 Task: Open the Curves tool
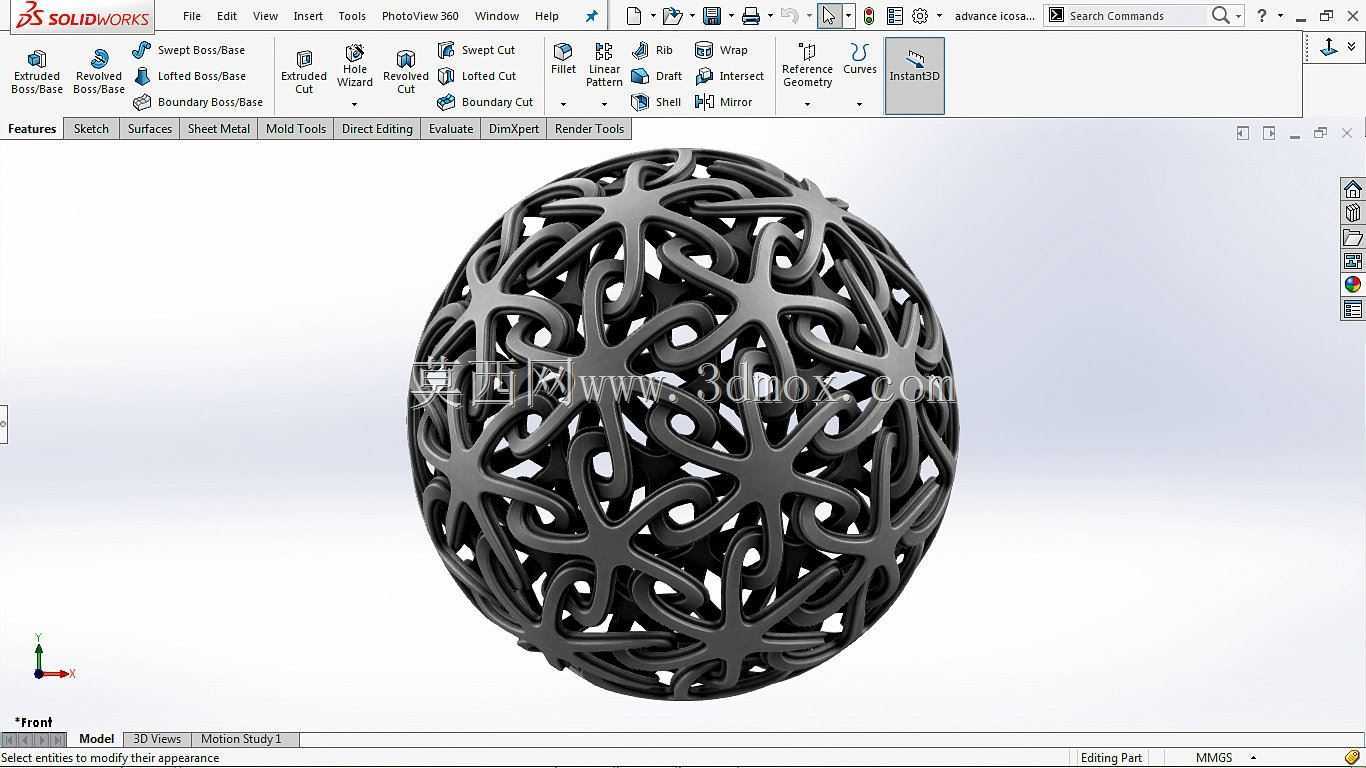[859, 59]
